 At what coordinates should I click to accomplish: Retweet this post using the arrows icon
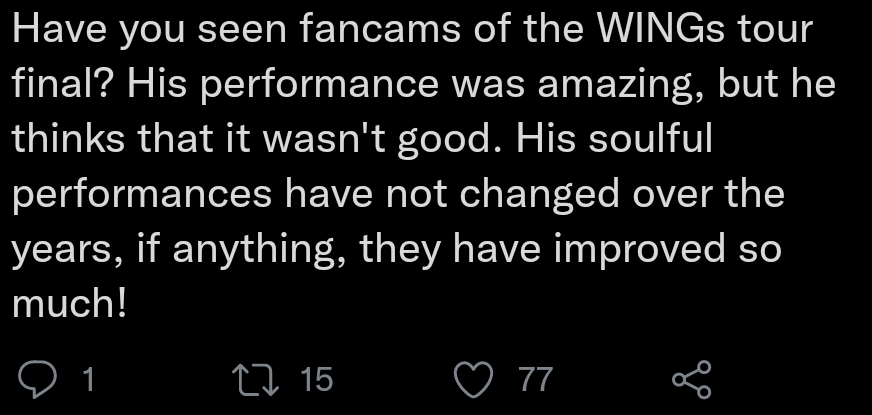(x=250, y=379)
